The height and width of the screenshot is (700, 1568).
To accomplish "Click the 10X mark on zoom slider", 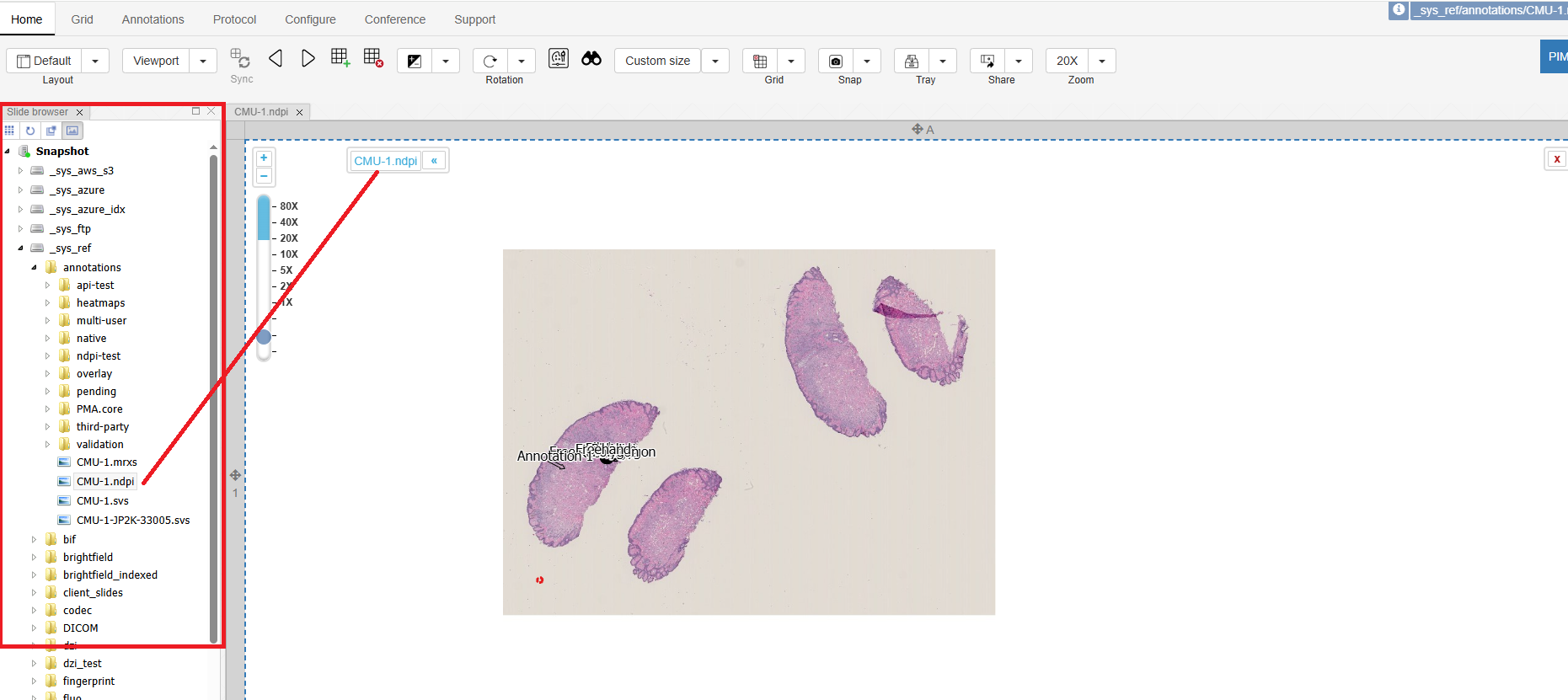I will click(288, 254).
